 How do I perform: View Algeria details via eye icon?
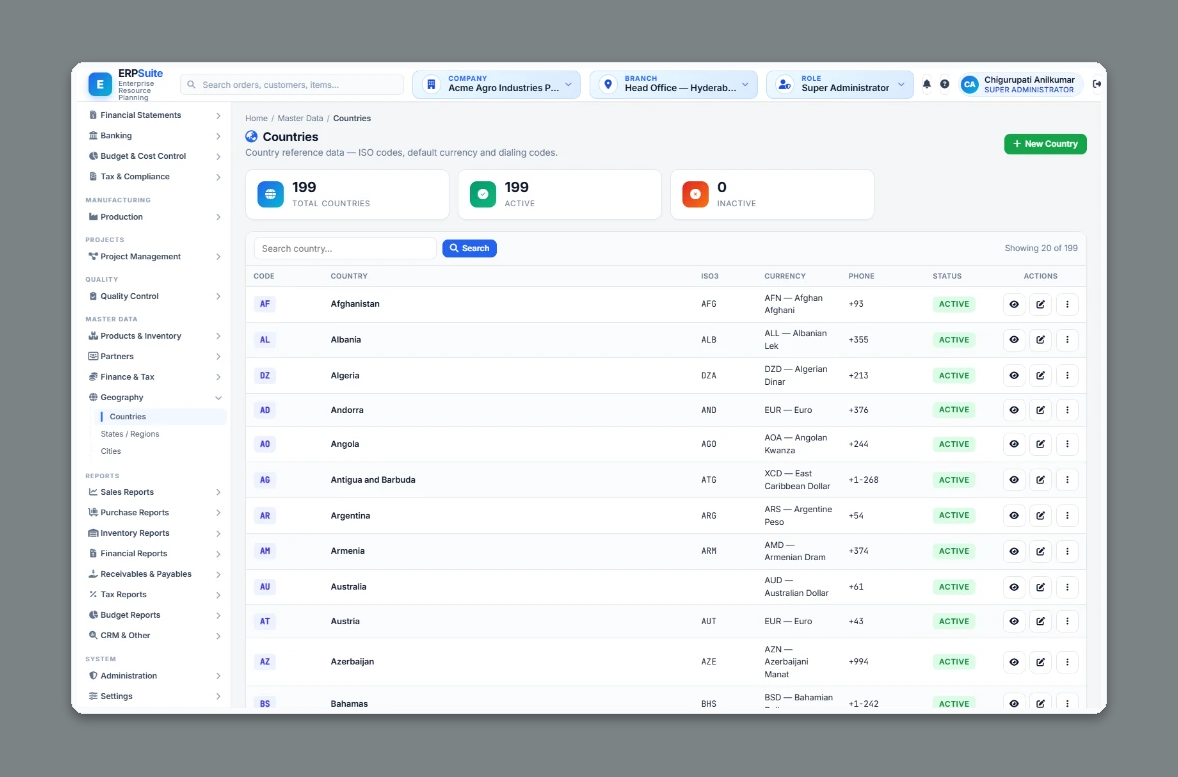(x=1014, y=376)
